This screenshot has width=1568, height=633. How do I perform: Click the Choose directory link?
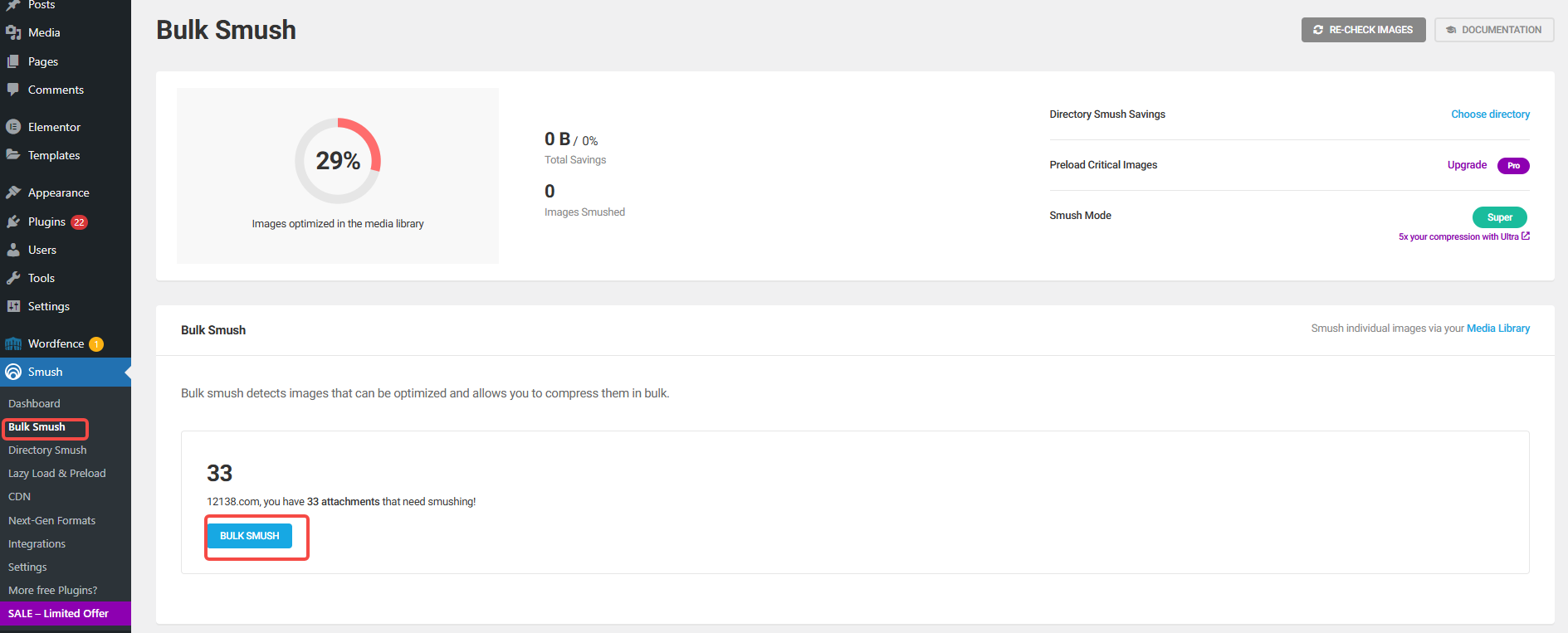click(1490, 114)
